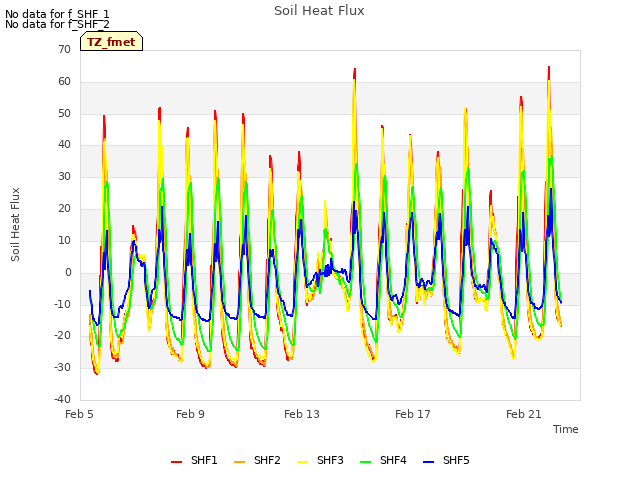This screenshot has height=480, width=640.
Task: Click the 50 y-axis tick label
Action: (64, 113)
